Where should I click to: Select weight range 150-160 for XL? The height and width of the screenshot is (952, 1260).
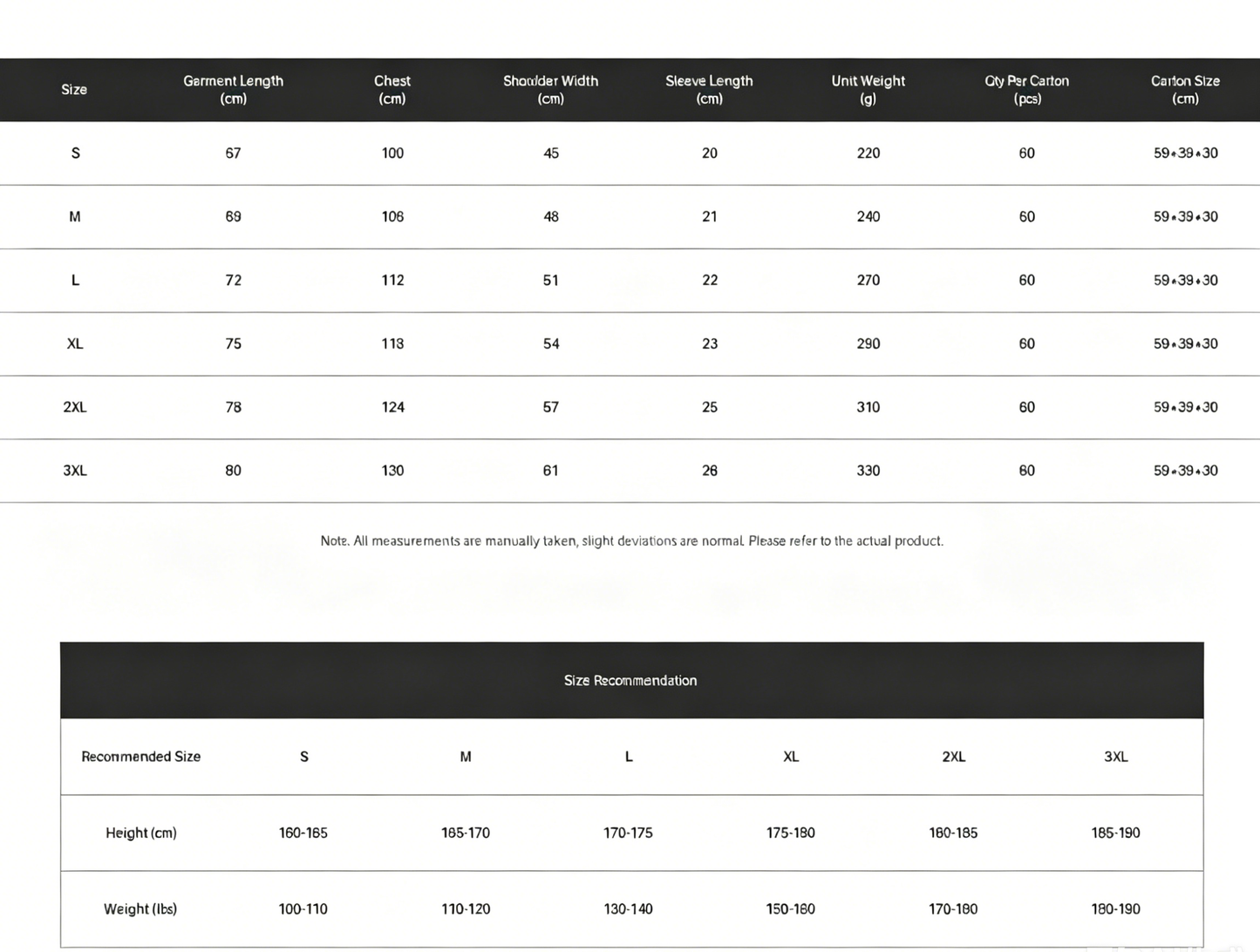790,909
